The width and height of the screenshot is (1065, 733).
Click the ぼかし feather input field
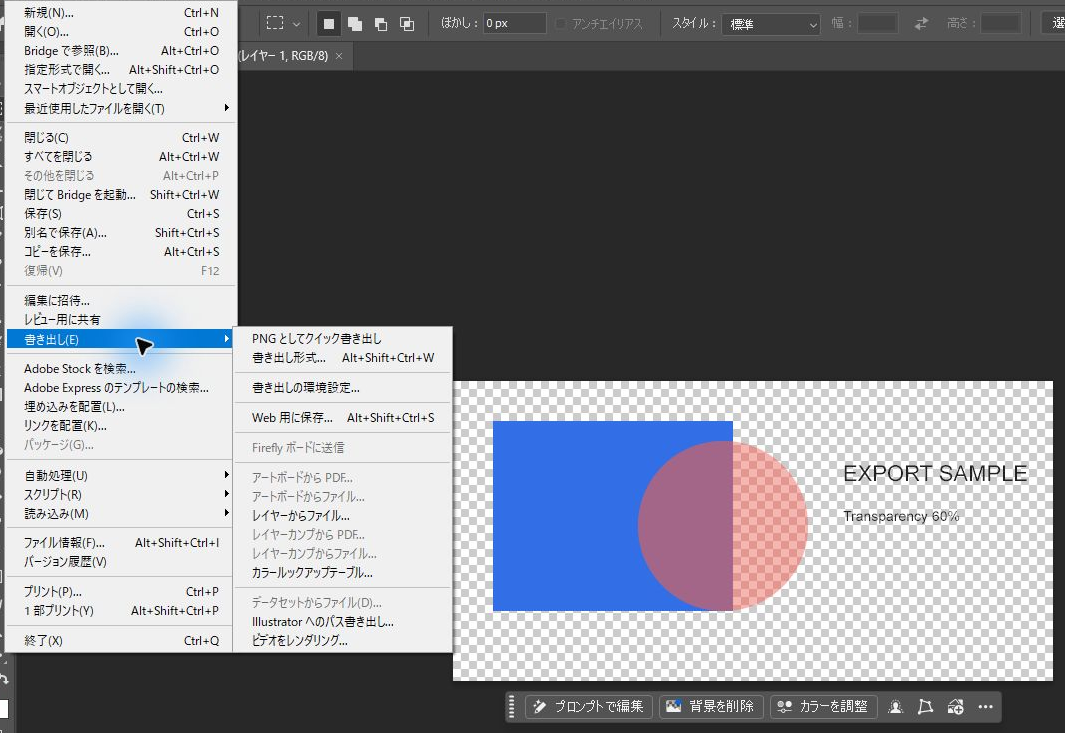(514, 24)
